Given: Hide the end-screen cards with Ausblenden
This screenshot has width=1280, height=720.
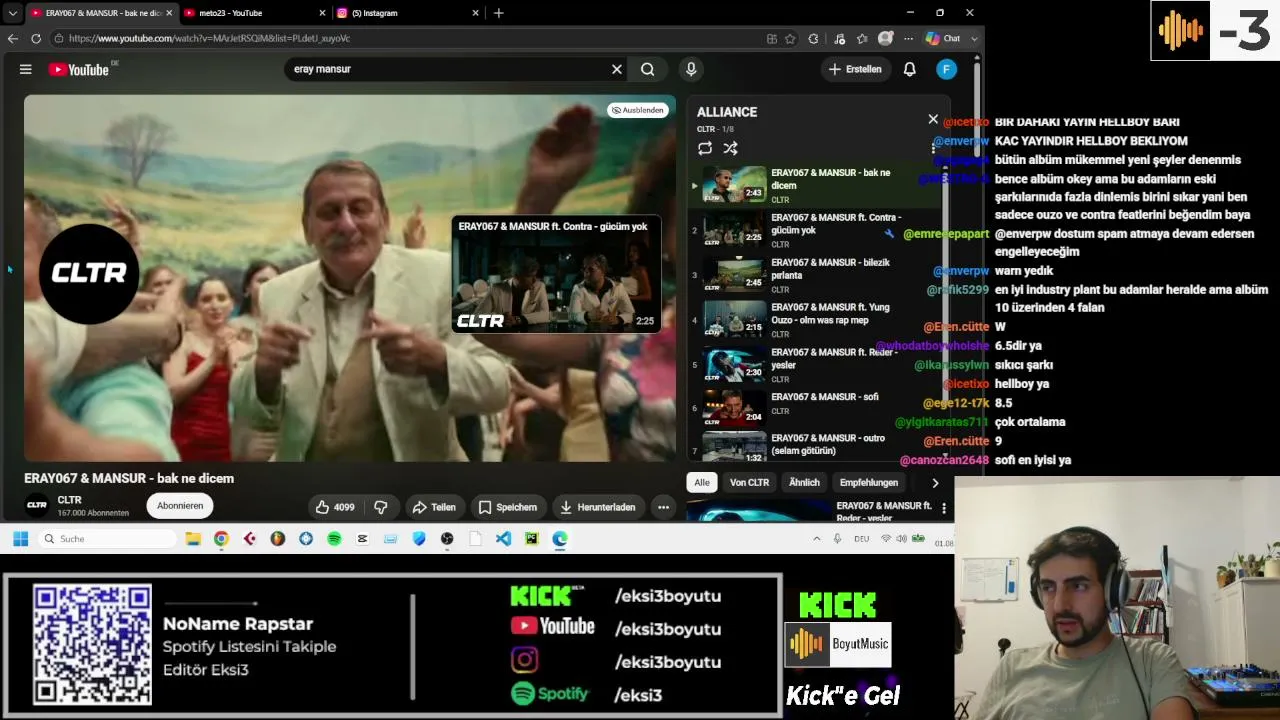Looking at the screenshot, I should pos(638,110).
